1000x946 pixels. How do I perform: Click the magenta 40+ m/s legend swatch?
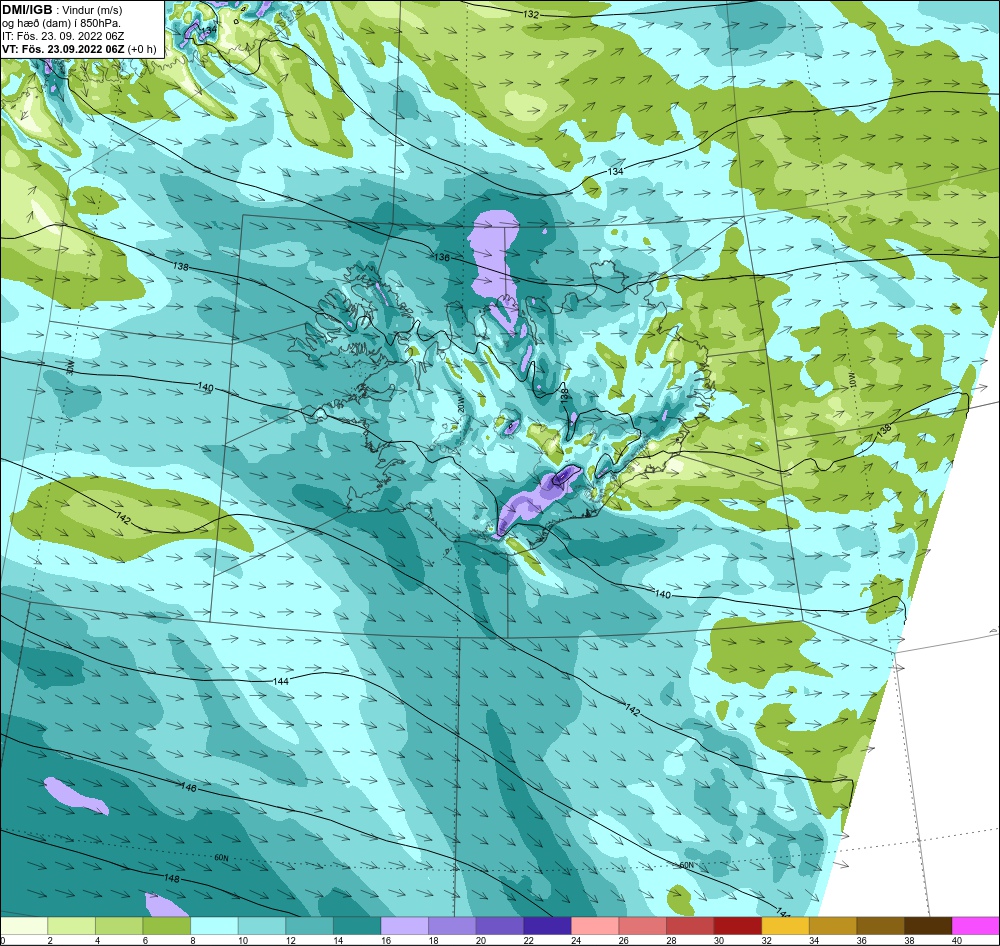[x=976, y=926]
